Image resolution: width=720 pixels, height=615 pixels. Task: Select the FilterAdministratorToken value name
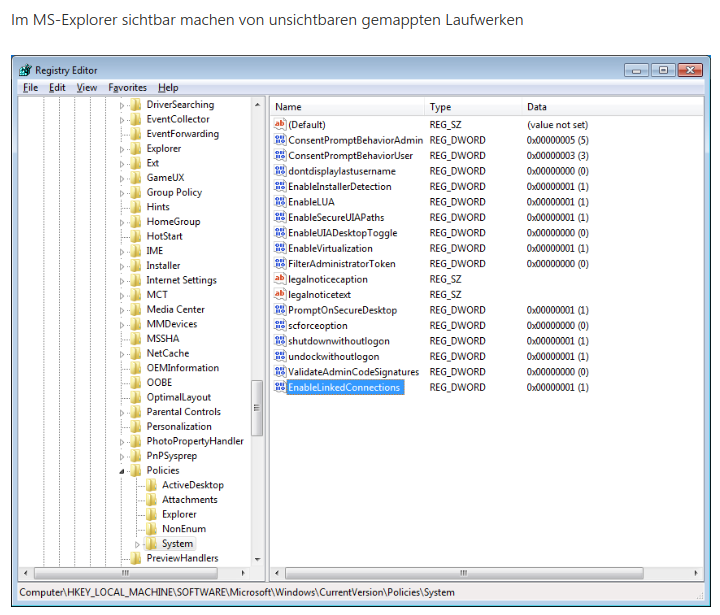point(342,264)
